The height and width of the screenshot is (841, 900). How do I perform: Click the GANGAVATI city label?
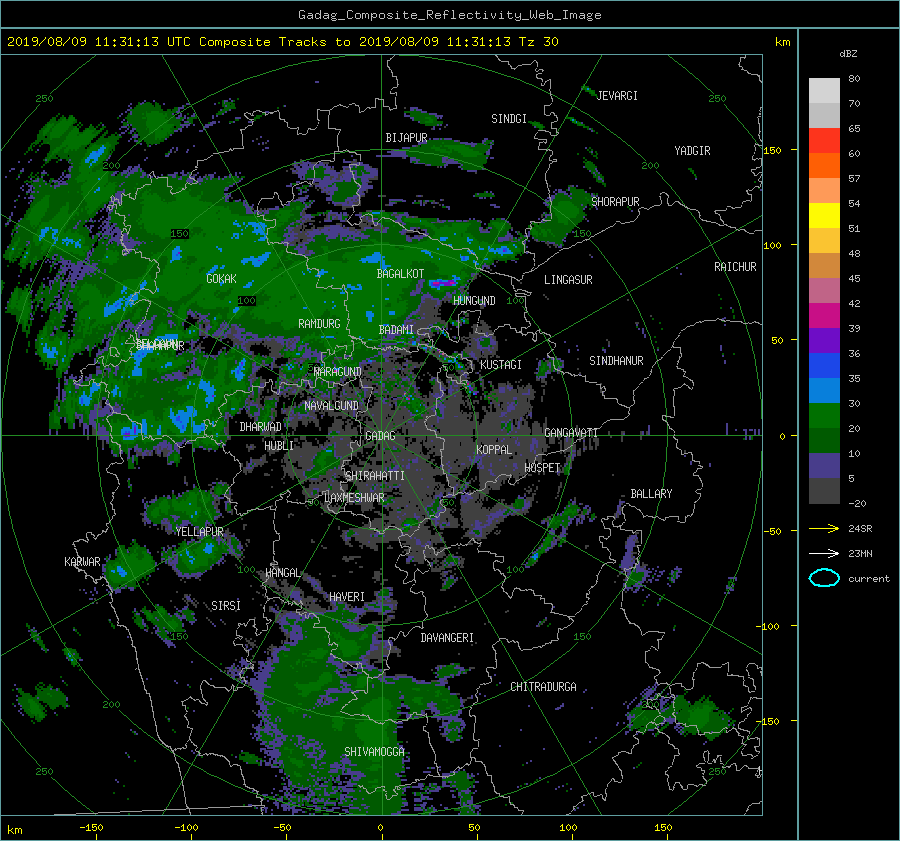pos(571,433)
